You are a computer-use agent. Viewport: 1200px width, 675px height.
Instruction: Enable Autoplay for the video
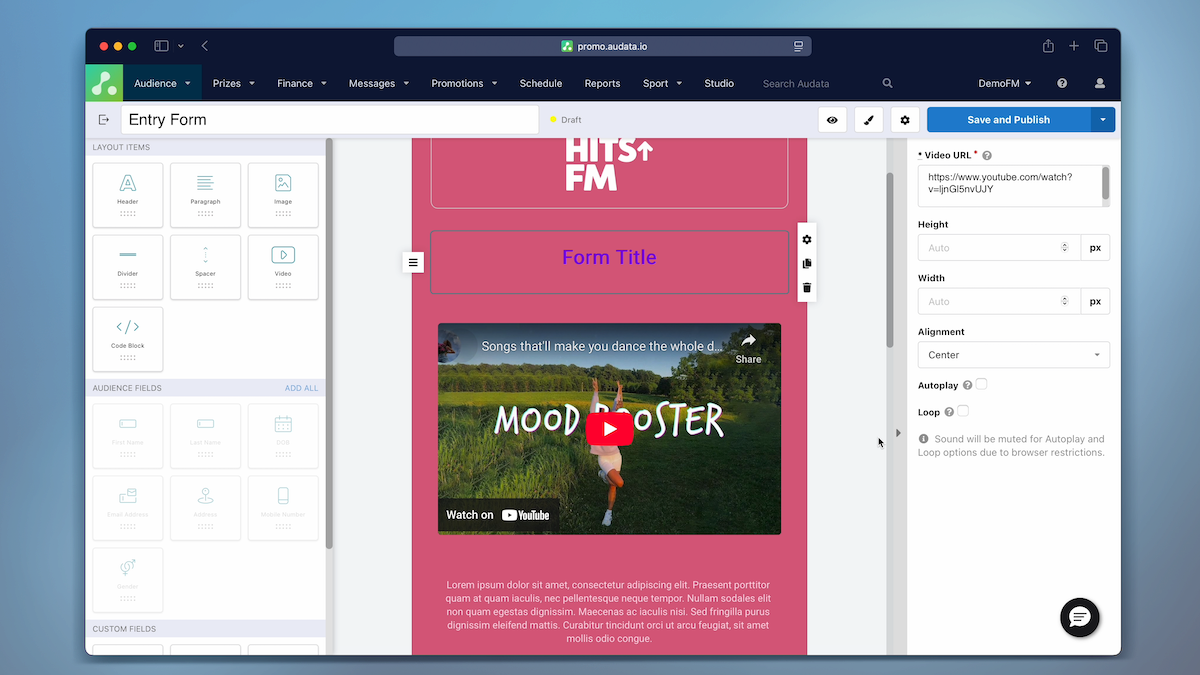tap(981, 384)
